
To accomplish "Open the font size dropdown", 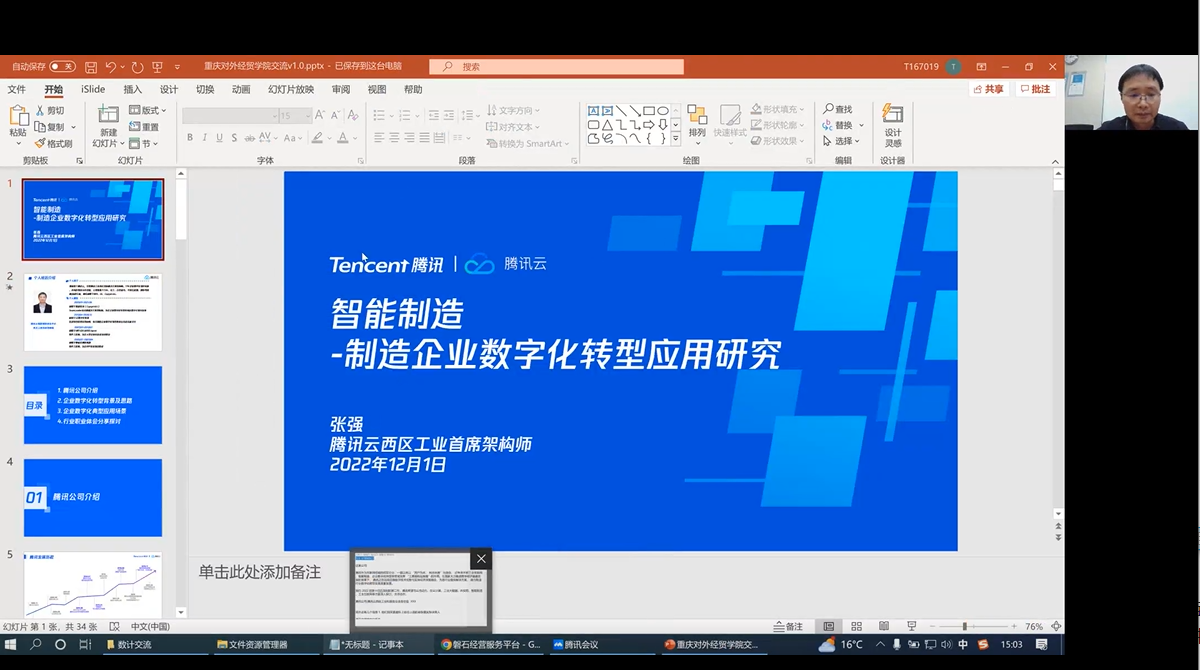I will [x=306, y=115].
